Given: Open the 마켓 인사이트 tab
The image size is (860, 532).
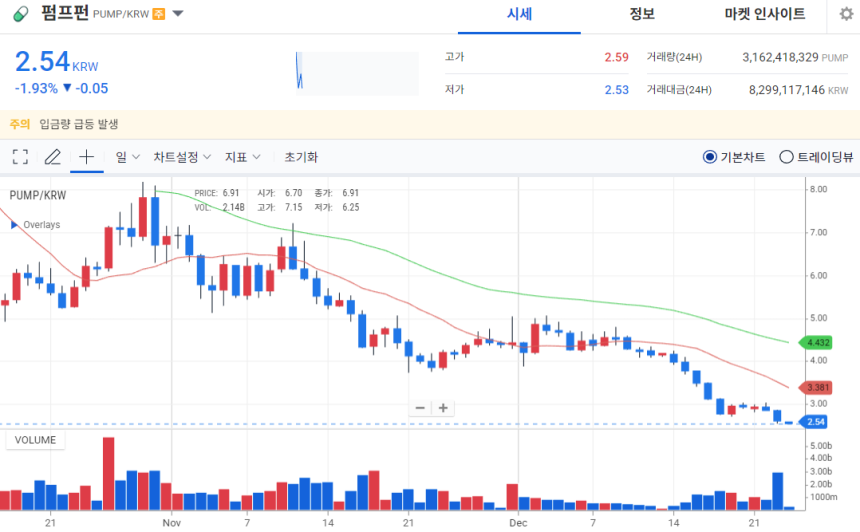Looking at the screenshot, I should click(x=765, y=14).
